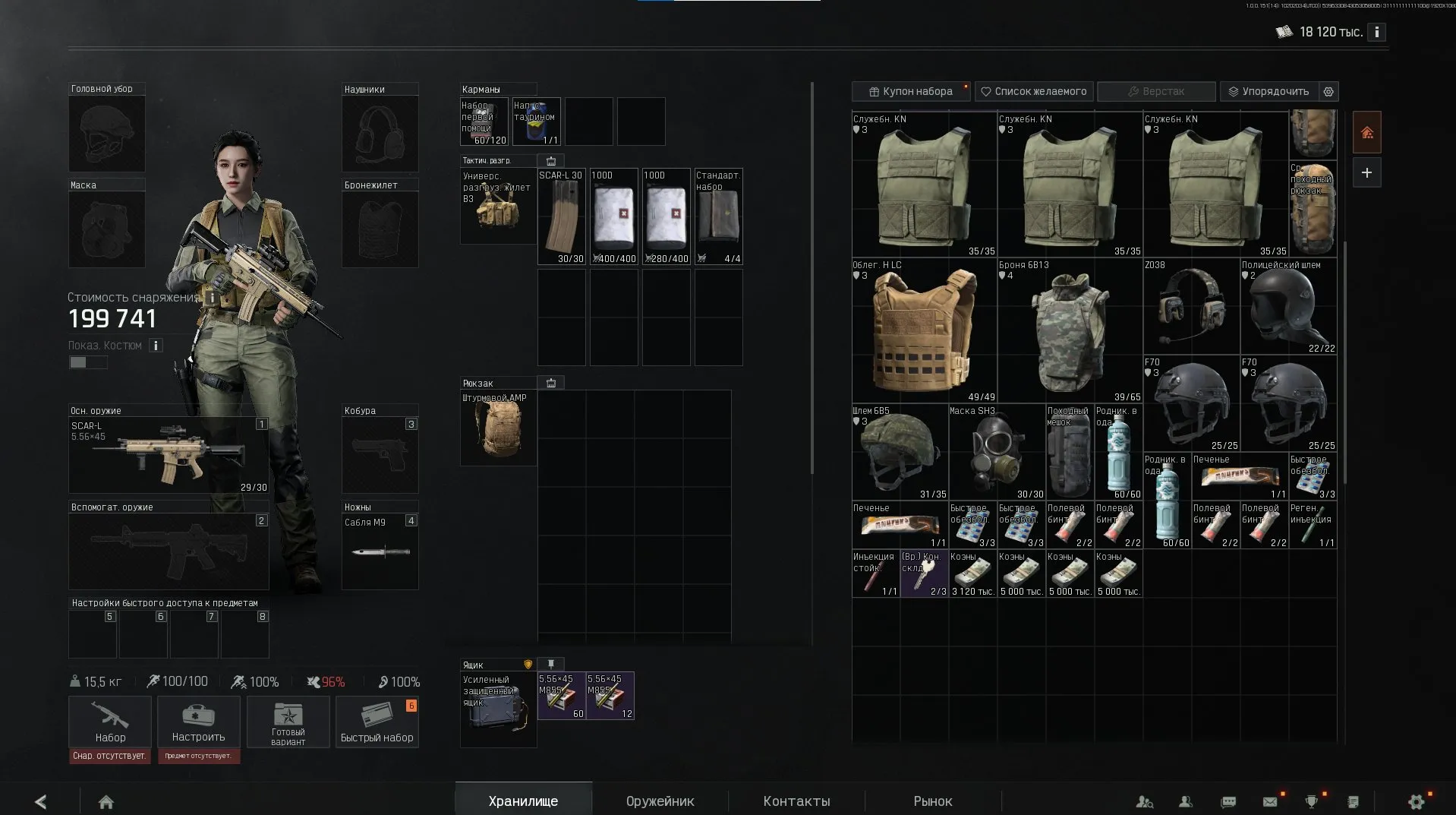Select the orange home stash tab
Viewport: 1456px width, 815px height.
click(1366, 133)
